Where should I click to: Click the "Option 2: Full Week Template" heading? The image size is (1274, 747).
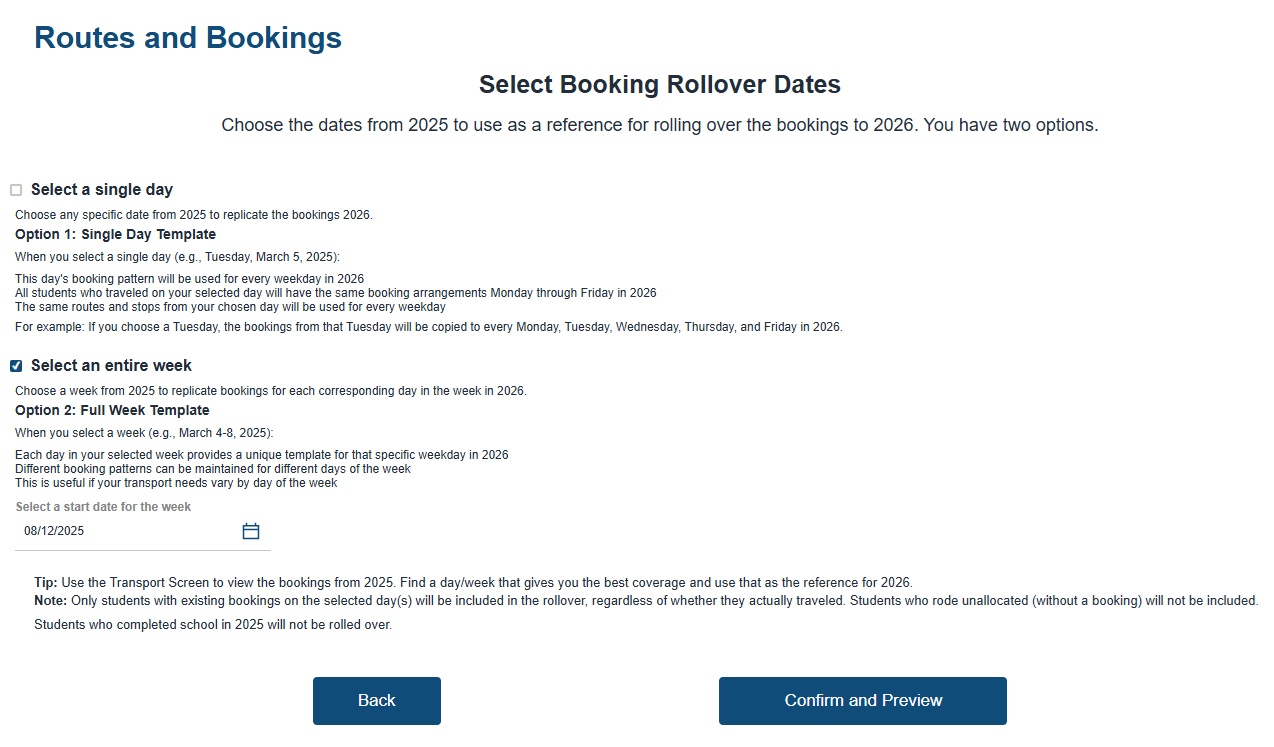pos(112,411)
